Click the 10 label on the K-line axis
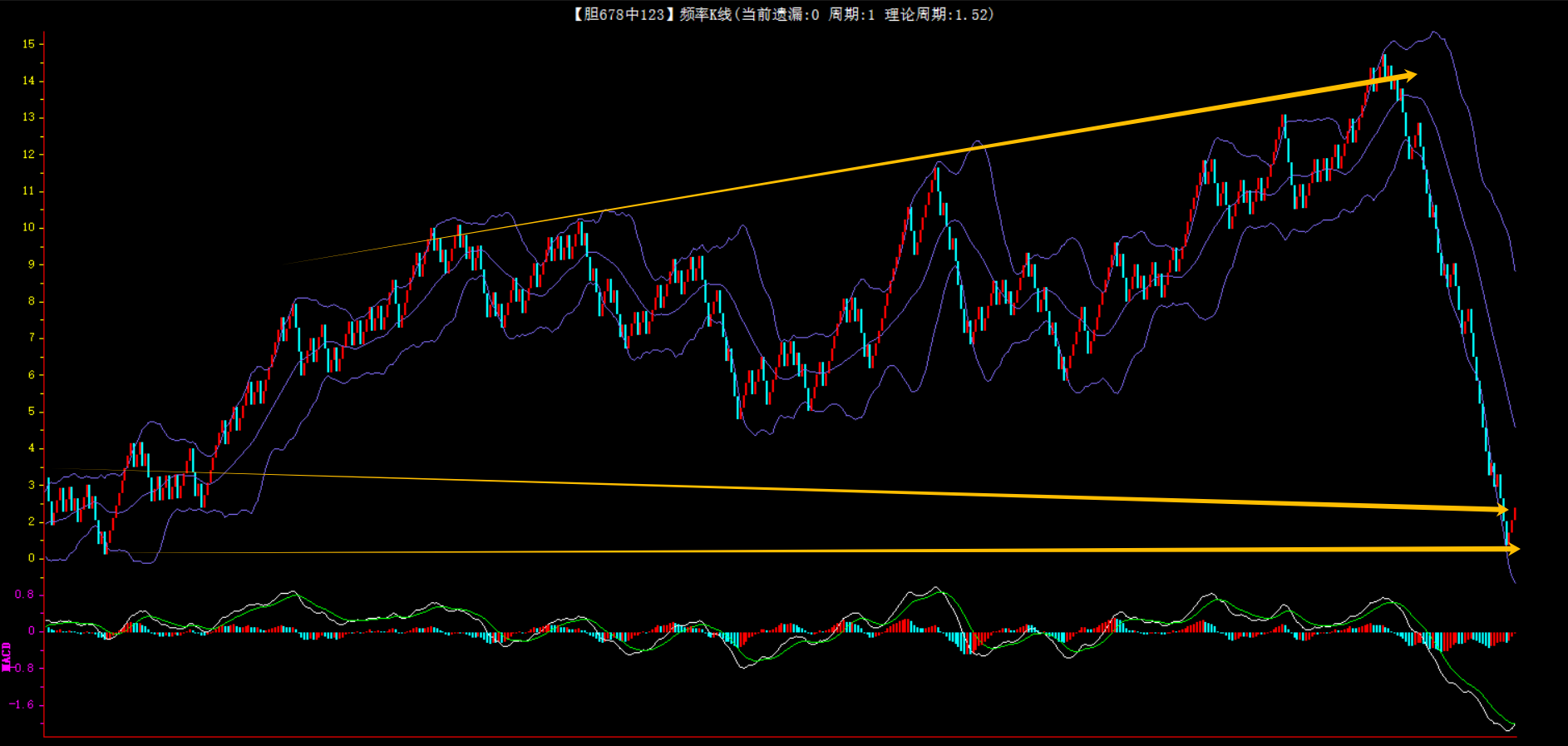This screenshot has height=746, width=1568. click(29, 227)
